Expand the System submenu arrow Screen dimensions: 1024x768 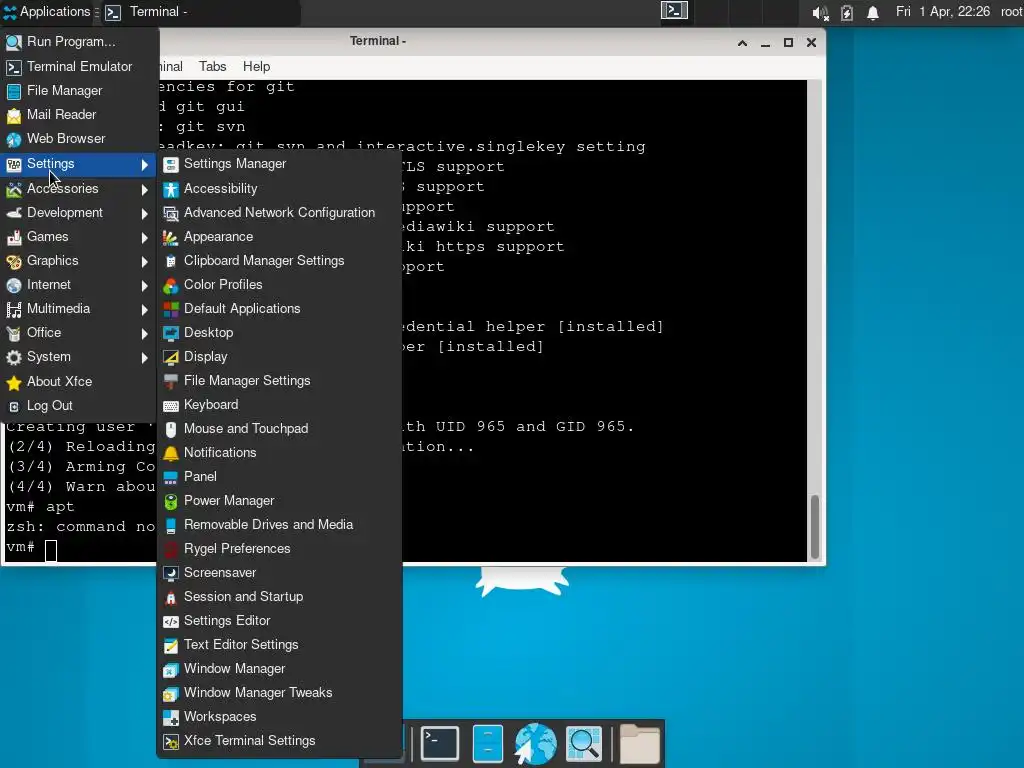click(144, 357)
